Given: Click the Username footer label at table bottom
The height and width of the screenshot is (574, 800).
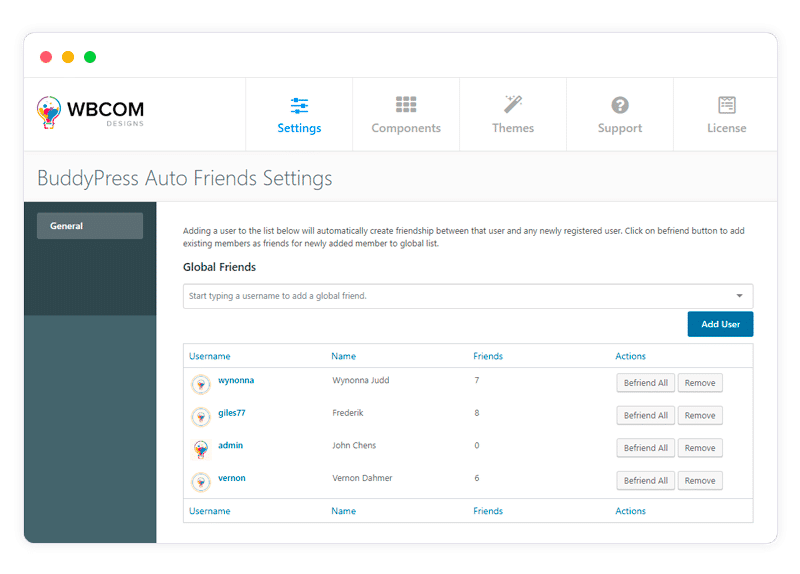Looking at the screenshot, I should point(210,511).
